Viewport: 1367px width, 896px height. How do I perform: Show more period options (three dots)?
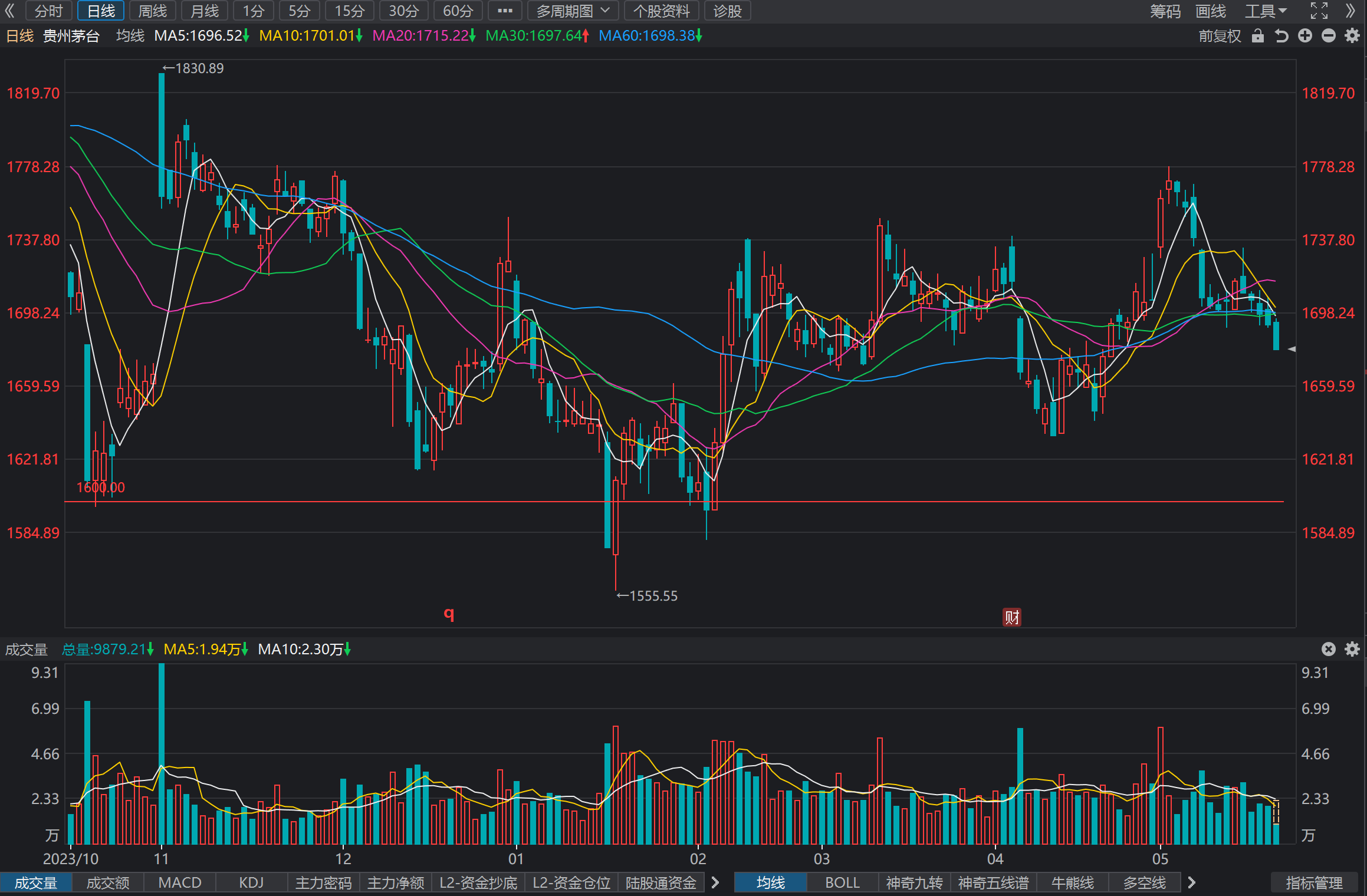pos(505,11)
